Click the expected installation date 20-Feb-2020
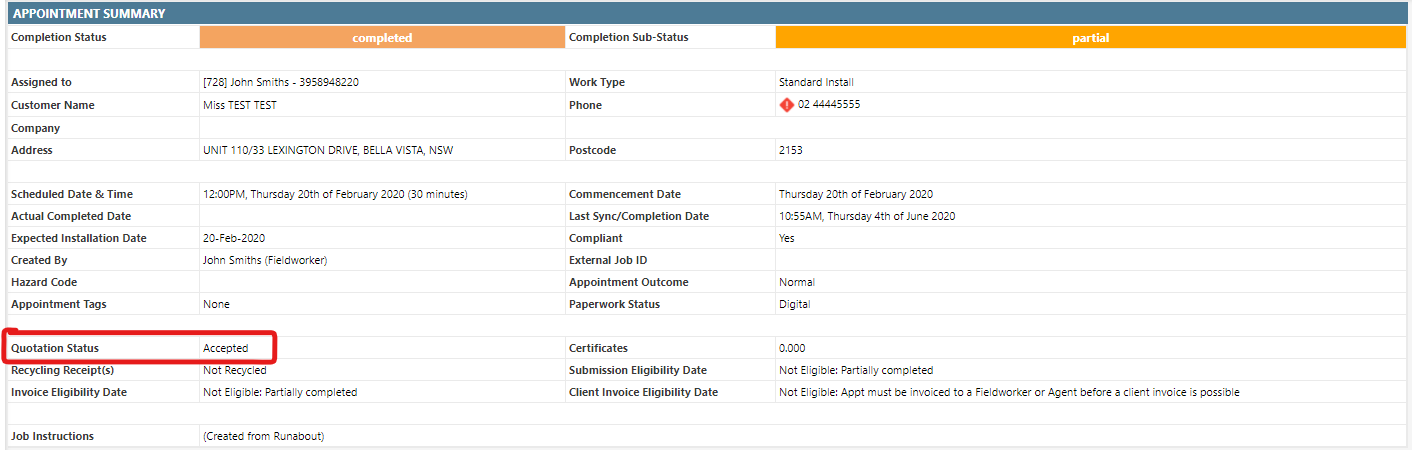This screenshot has width=1412, height=450. 231,238
